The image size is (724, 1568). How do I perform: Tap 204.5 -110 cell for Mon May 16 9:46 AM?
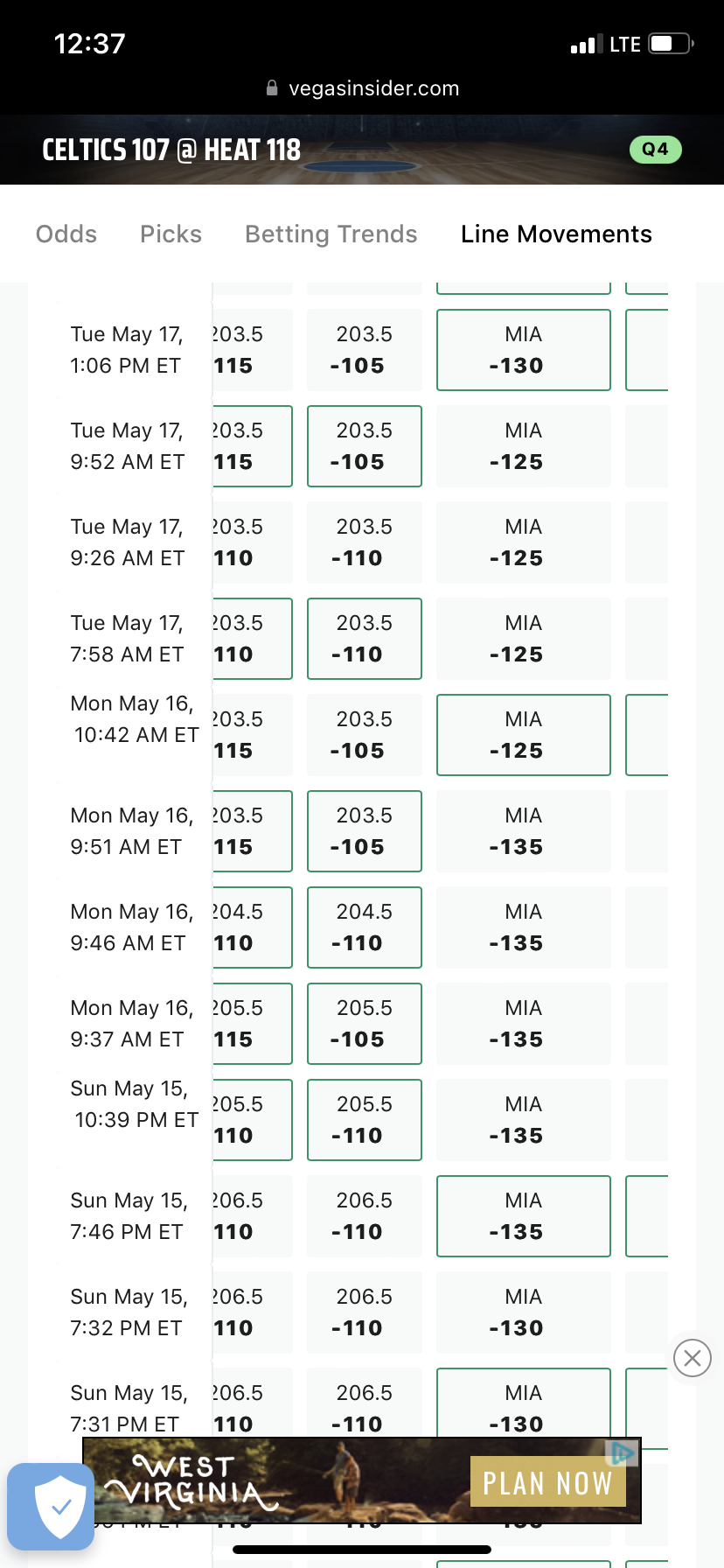tap(364, 927)
